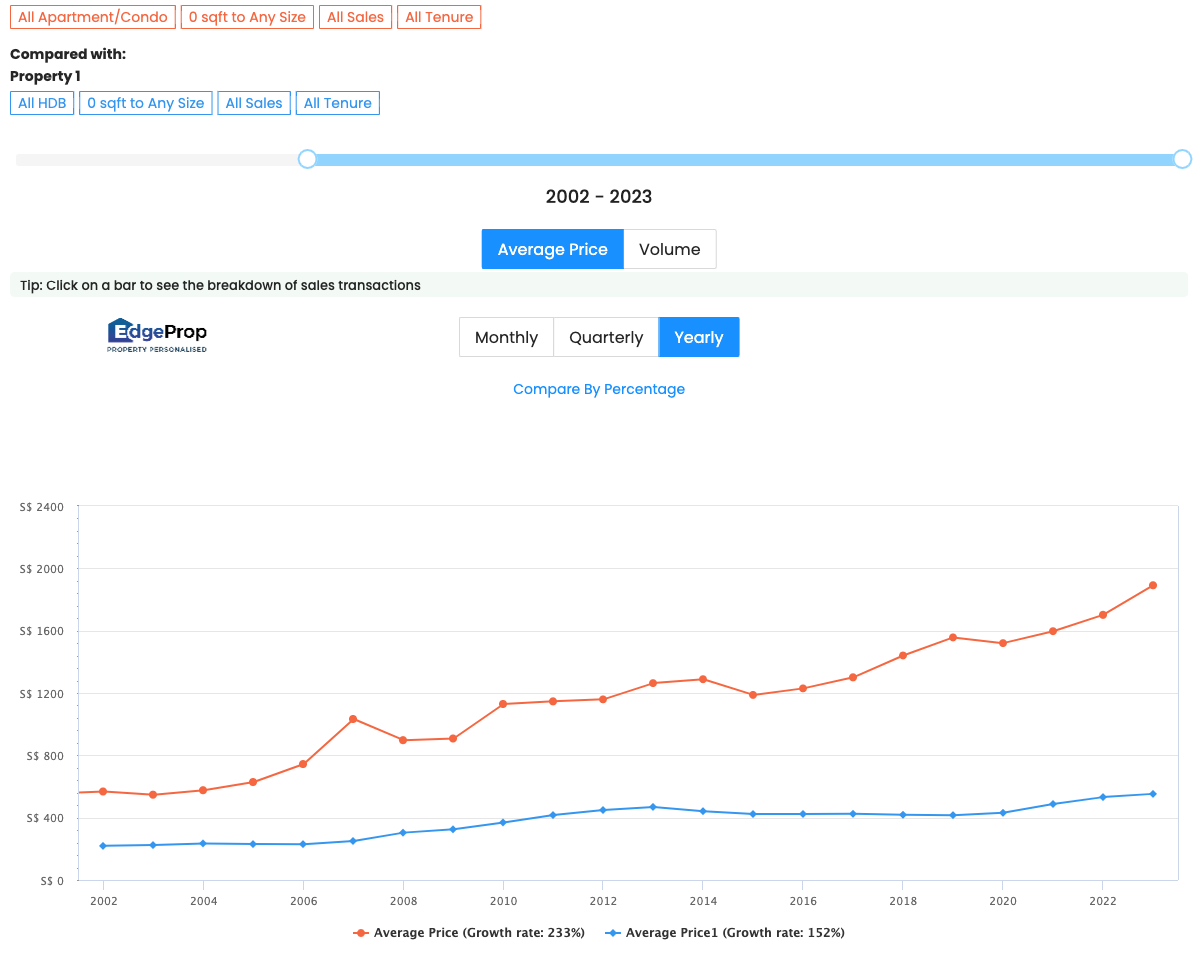Select the Yearly interval
This screenshot has height=960, width=1198.
(698, 337)
